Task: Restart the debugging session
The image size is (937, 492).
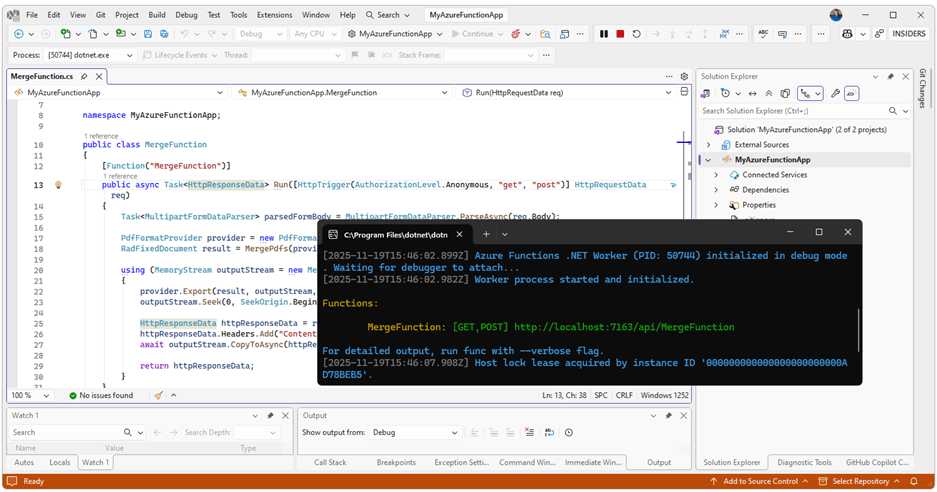Action: pyautogui.click(x=636, y=34)
